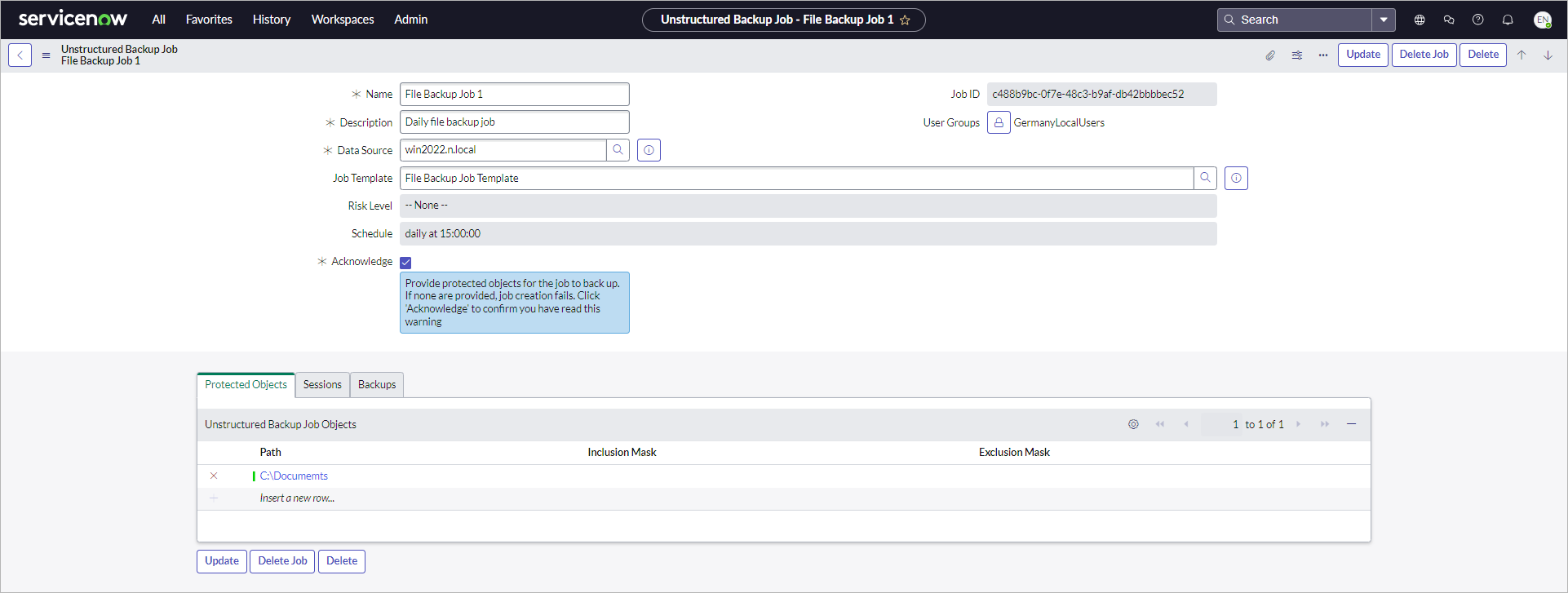Click the Job ID value field
Viewport: 1568px width, 593px height.
(x=1102, y=95)
